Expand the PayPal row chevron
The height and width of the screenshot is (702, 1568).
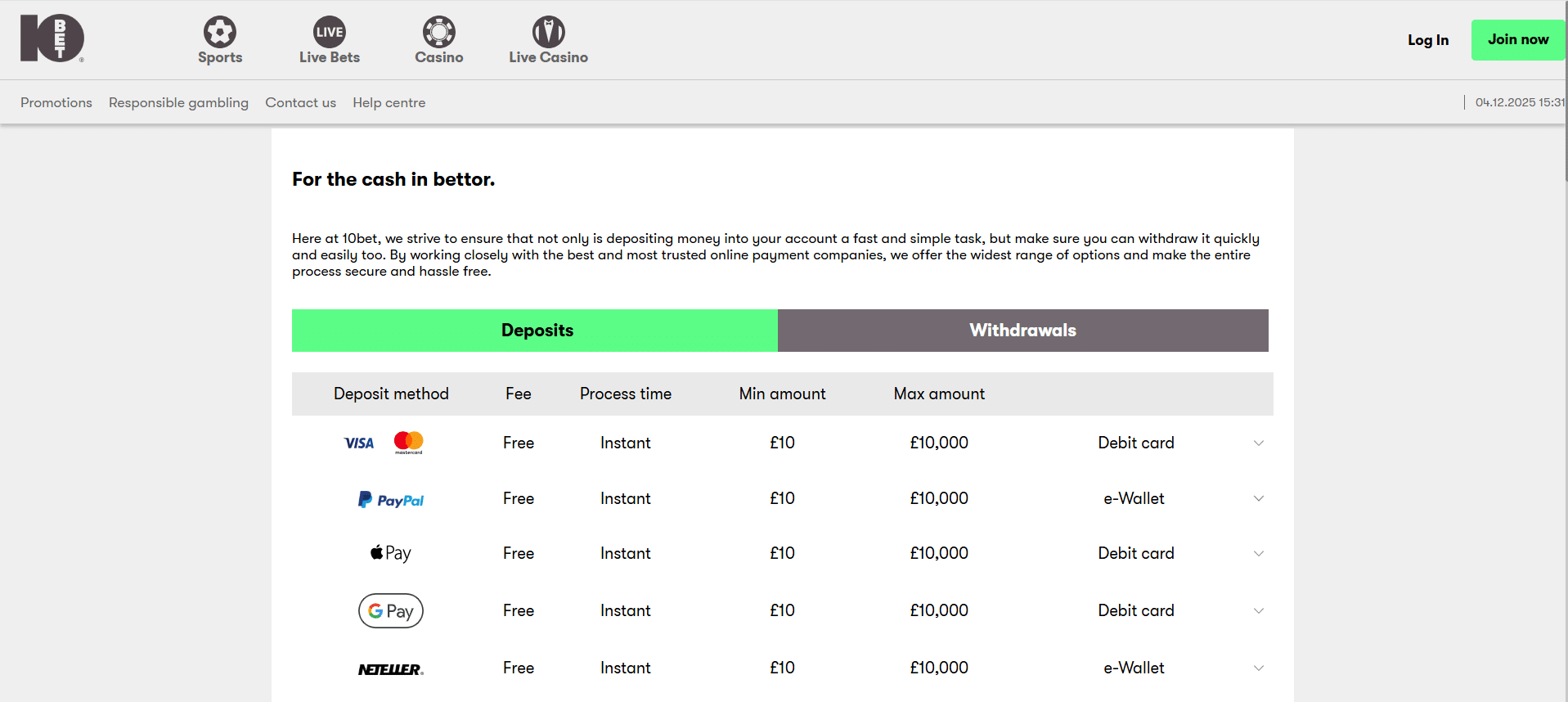pos(1259,499)
